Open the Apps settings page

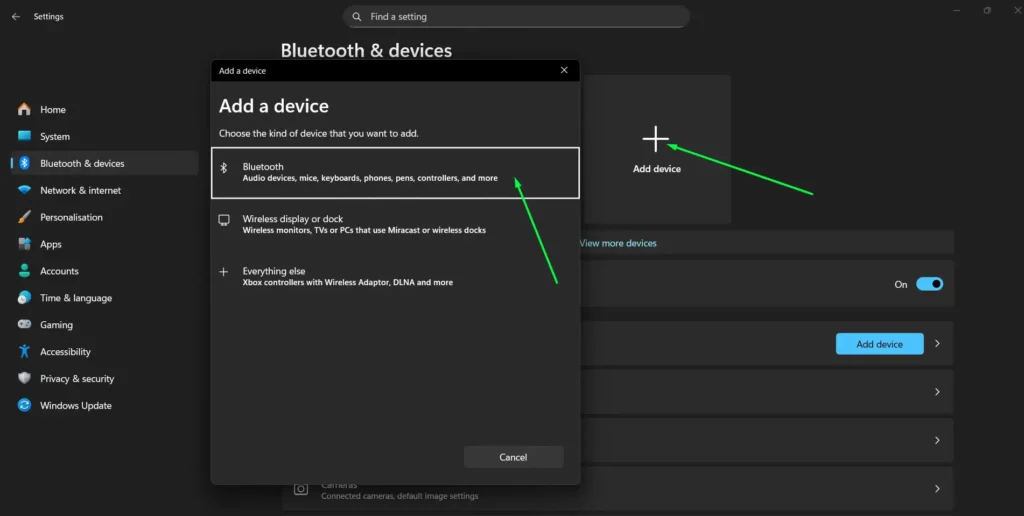coord(104,244)
